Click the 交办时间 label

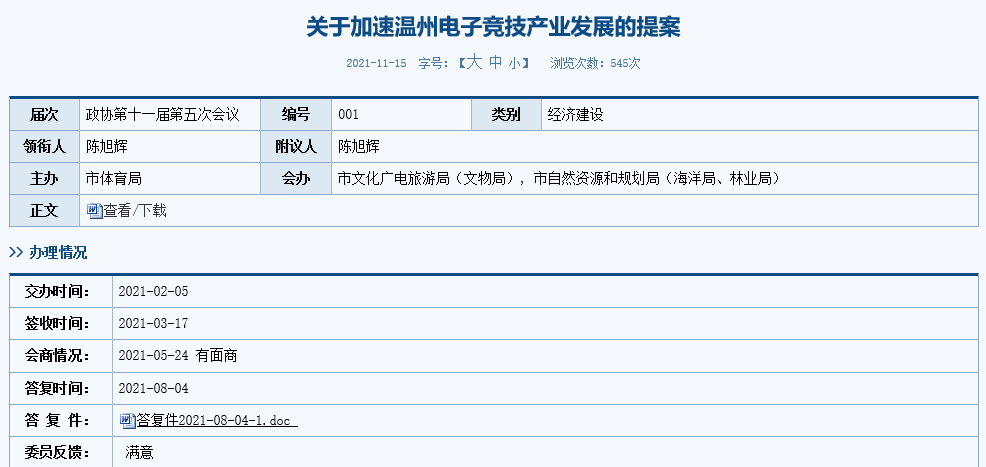(57, 292)
